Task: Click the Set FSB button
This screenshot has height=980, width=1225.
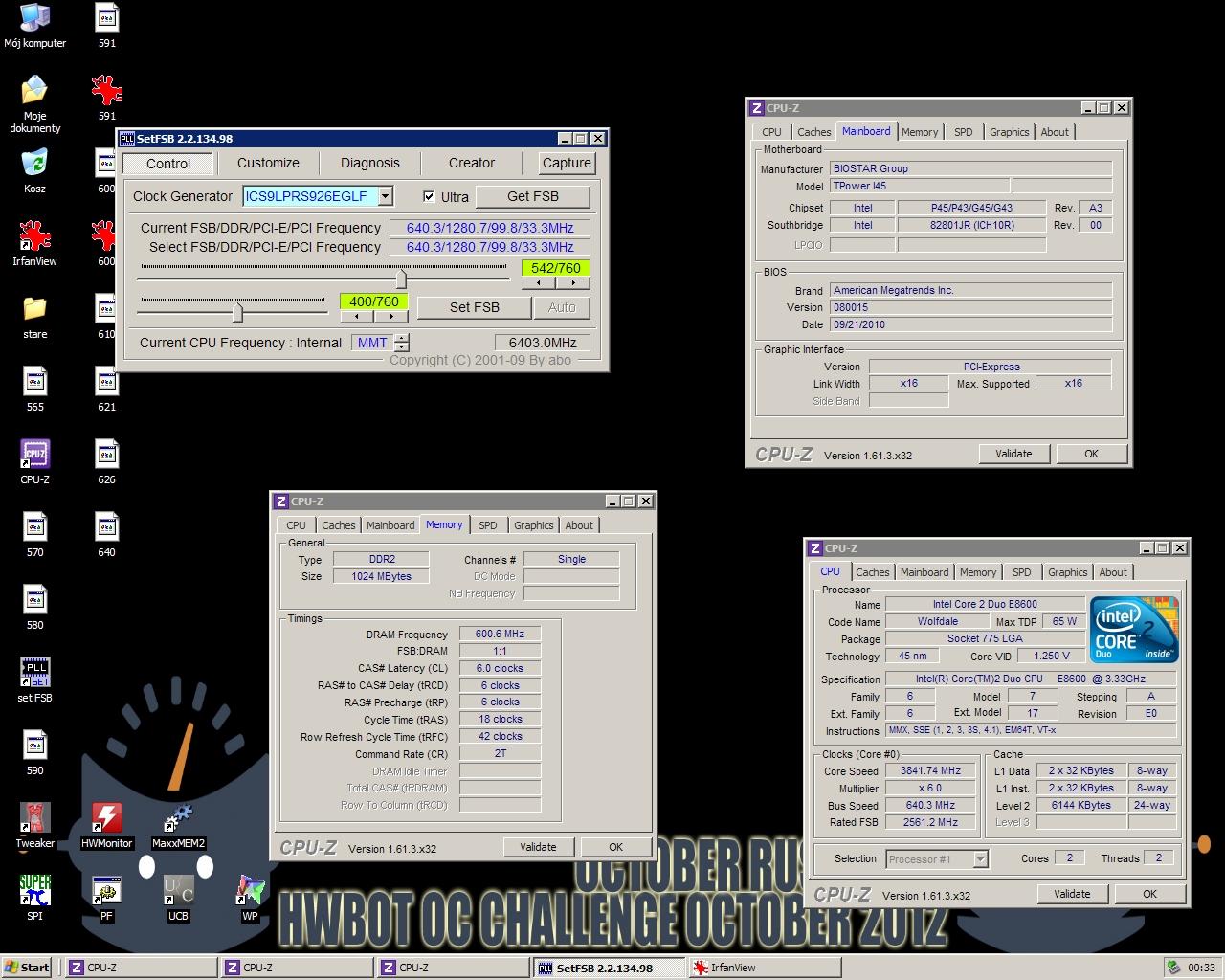Action: pos(475,307)
